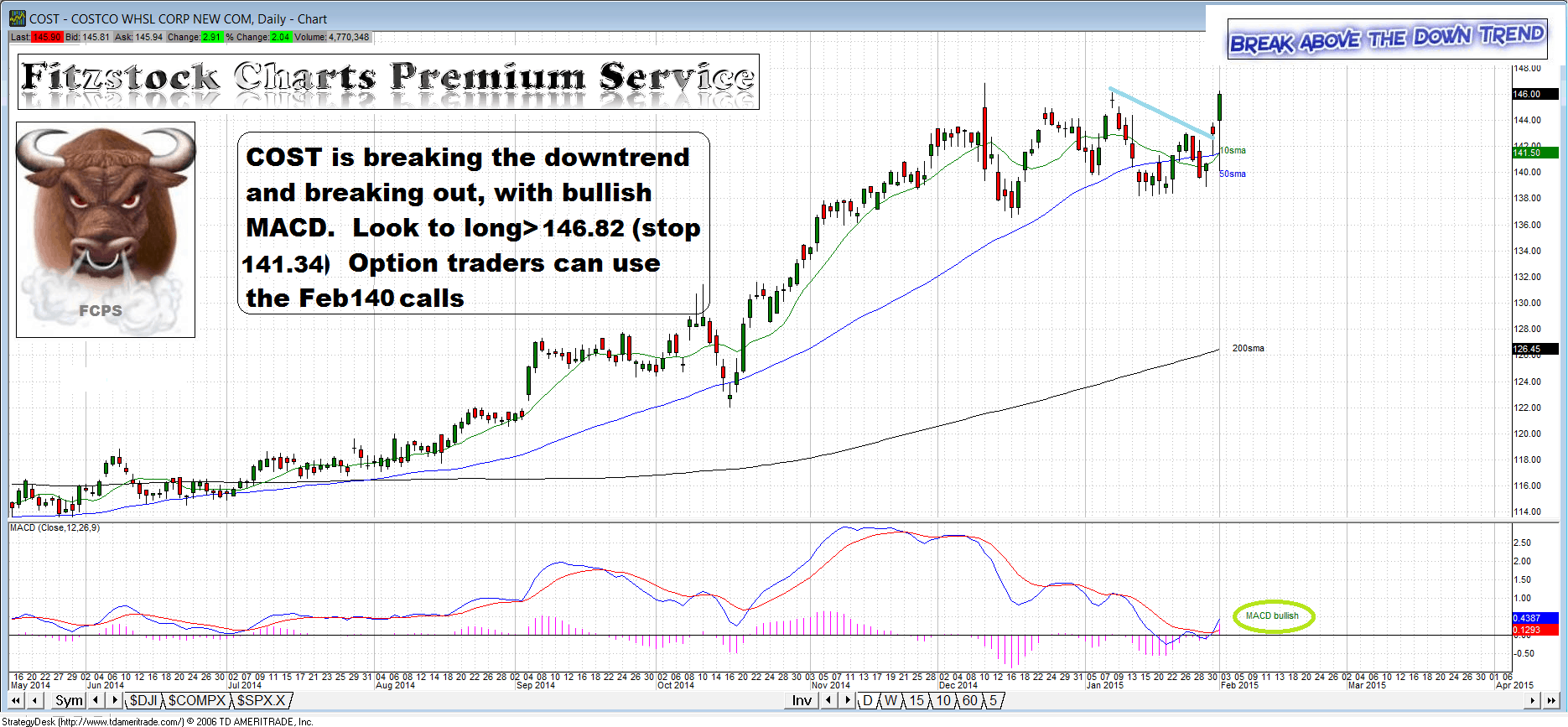Select the W weekly interval tab
This screenshot has width=1568, height=727.
click(890, 700)
